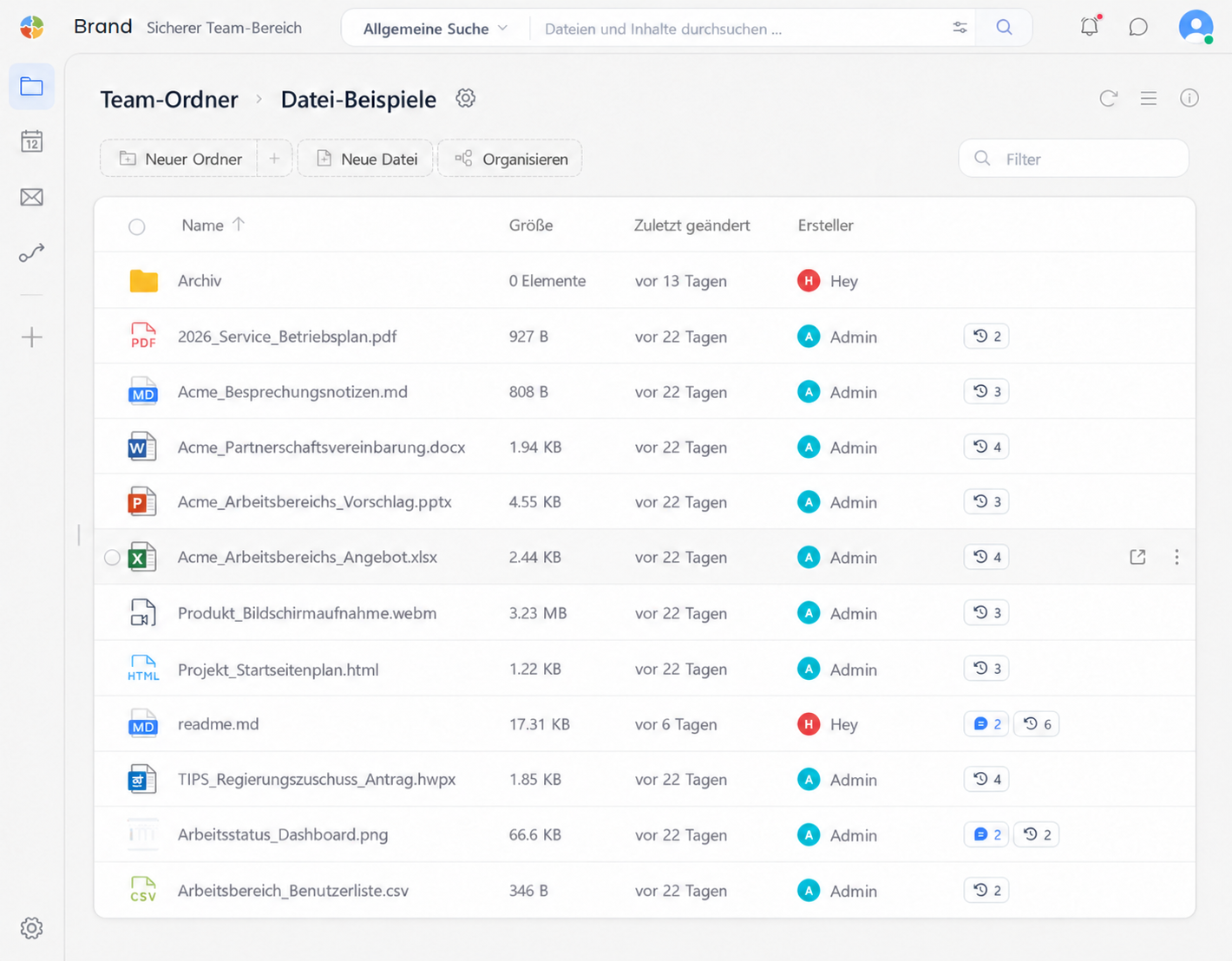Expand the plus dropdown next to Neuer Ordner
Image resolution: width=1232 pixels, height=961 pixels.
274,159
